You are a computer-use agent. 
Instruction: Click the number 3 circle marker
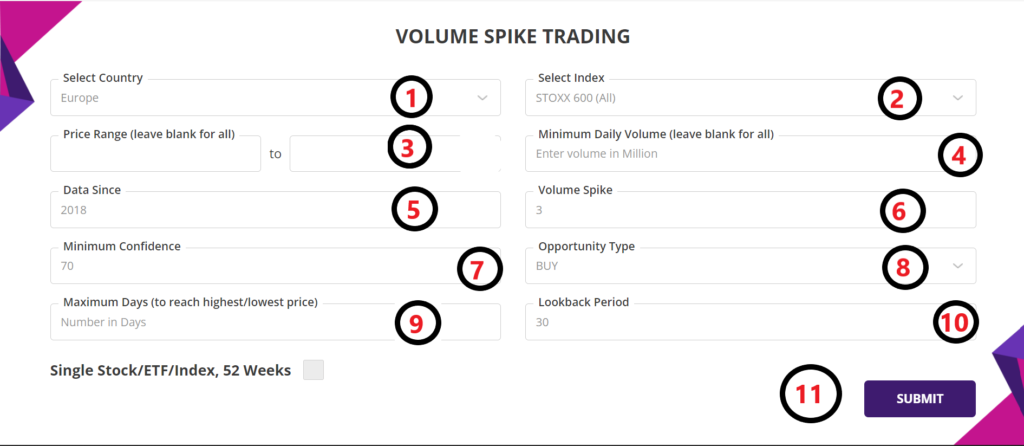(x=408, y=148)
